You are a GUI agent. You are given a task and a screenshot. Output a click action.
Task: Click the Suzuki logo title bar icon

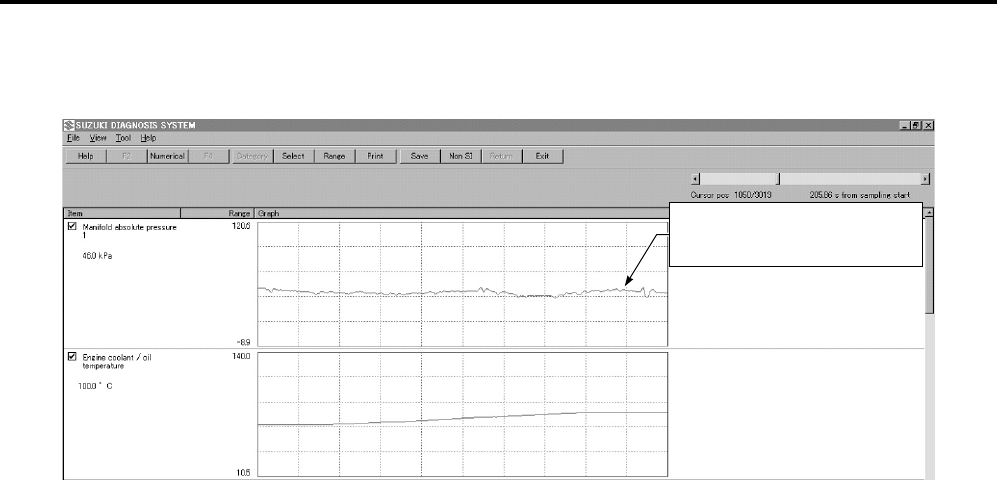(x=70, y=125)
